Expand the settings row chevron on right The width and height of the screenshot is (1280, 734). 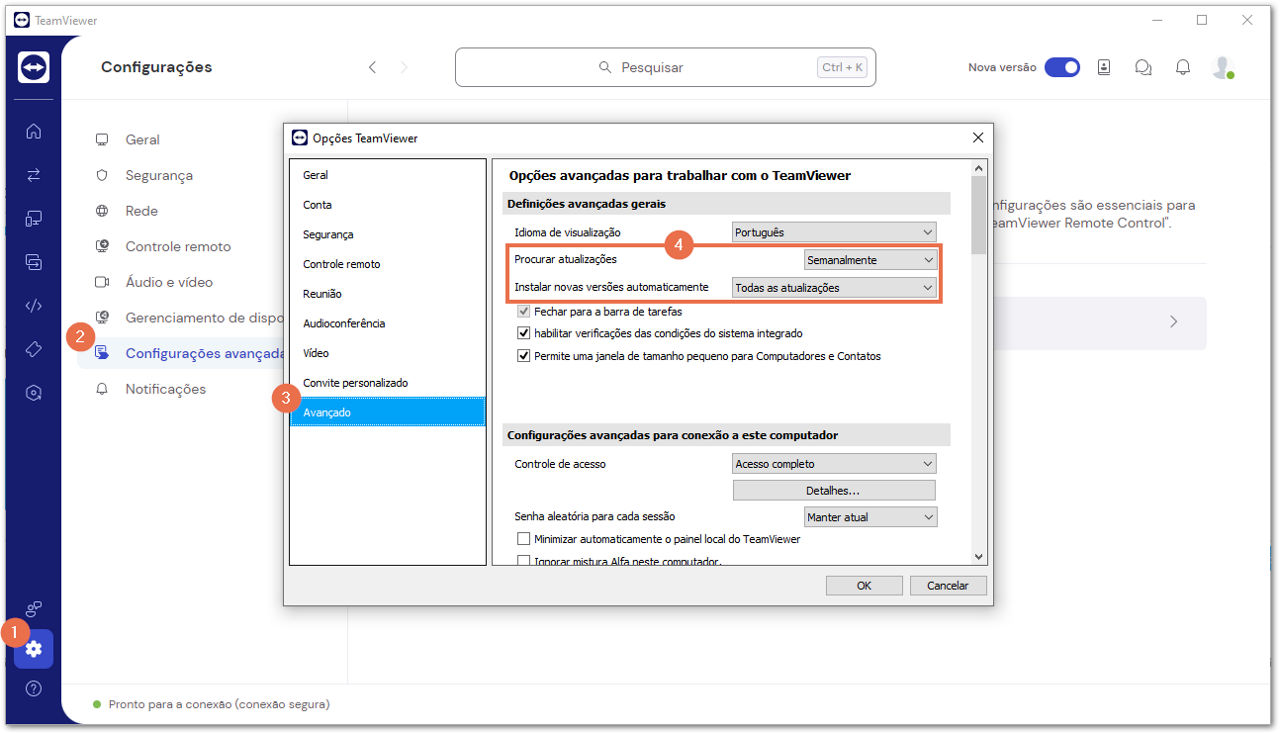[1174, 322]
